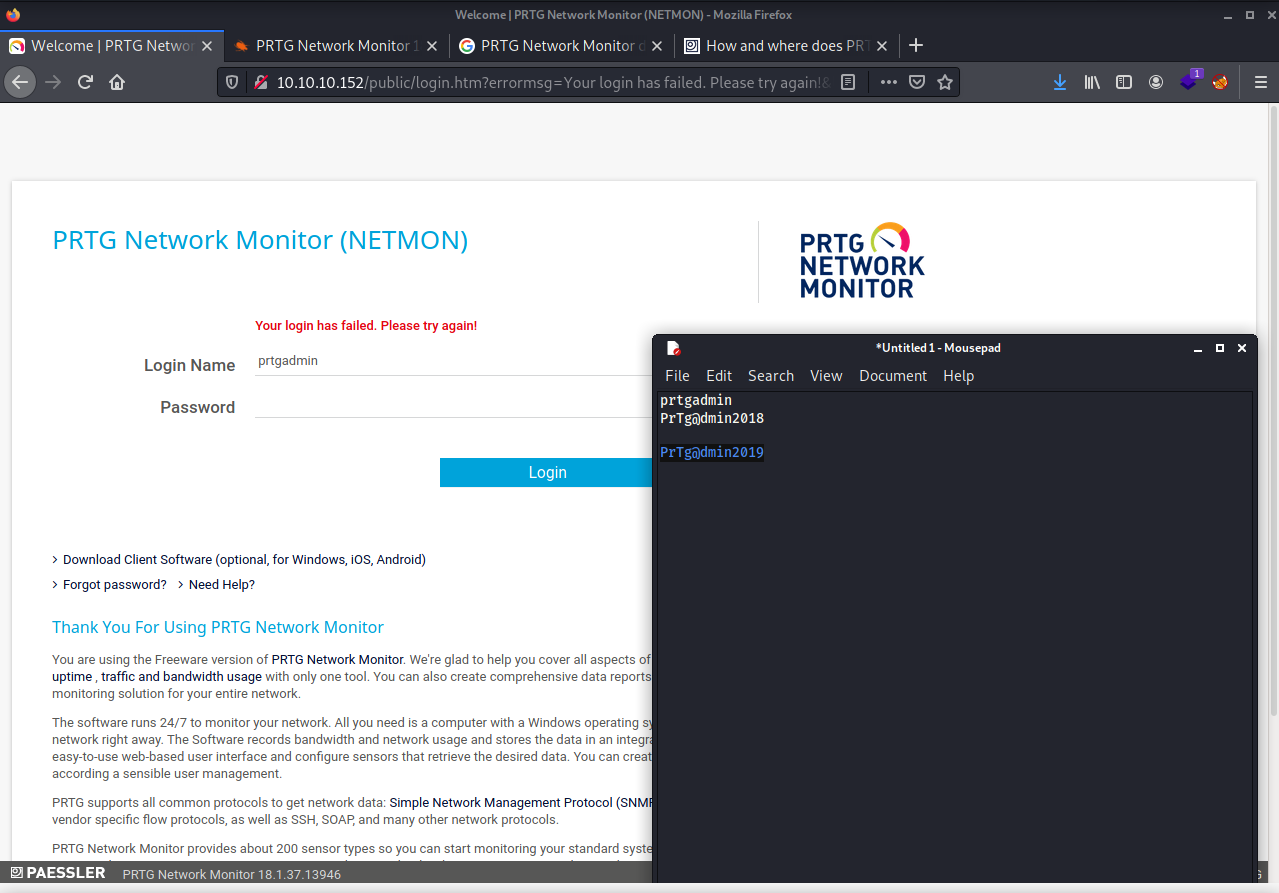Click the Firefox address bar URL

point(553,83)
